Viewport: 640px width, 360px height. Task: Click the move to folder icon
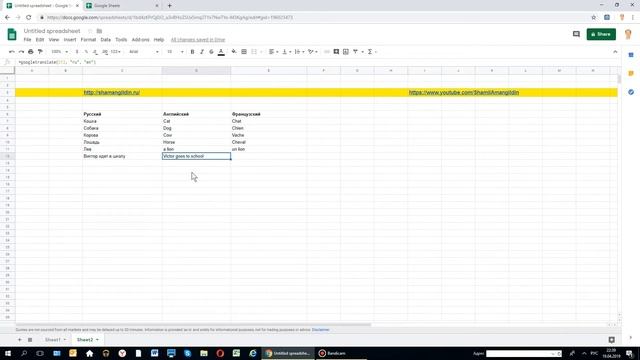99,31
